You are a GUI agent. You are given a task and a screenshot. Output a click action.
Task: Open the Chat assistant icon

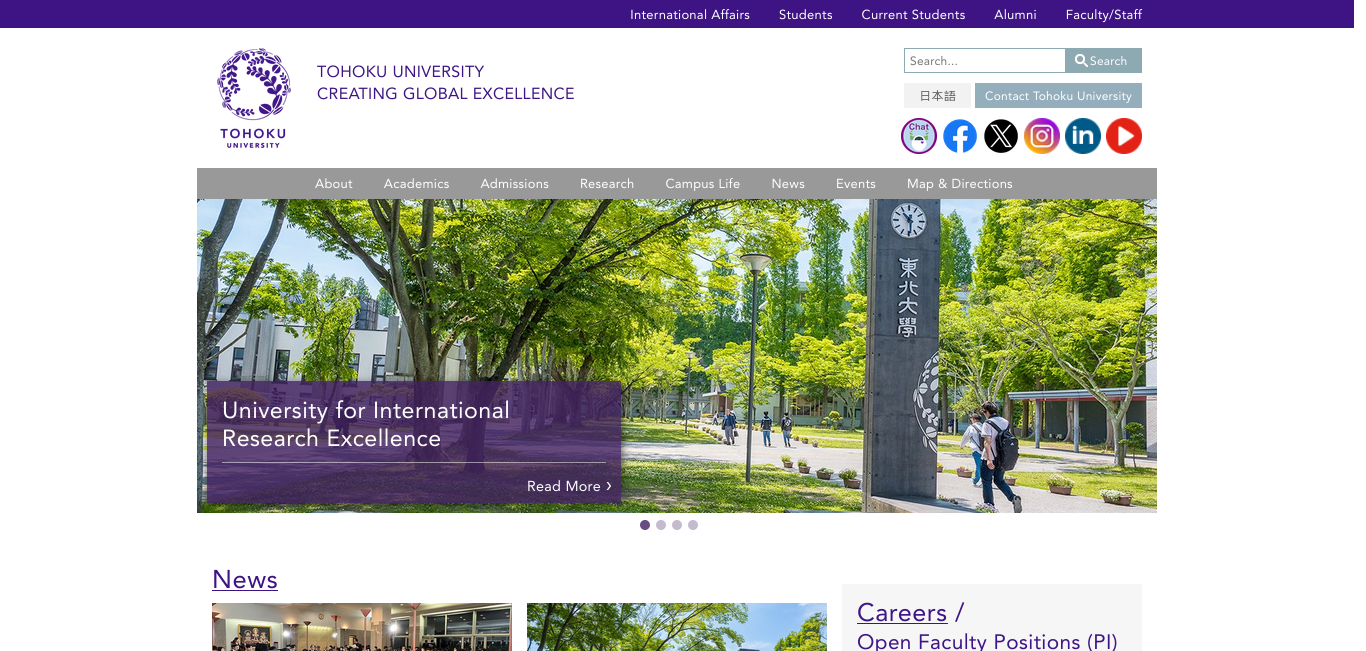919,136
